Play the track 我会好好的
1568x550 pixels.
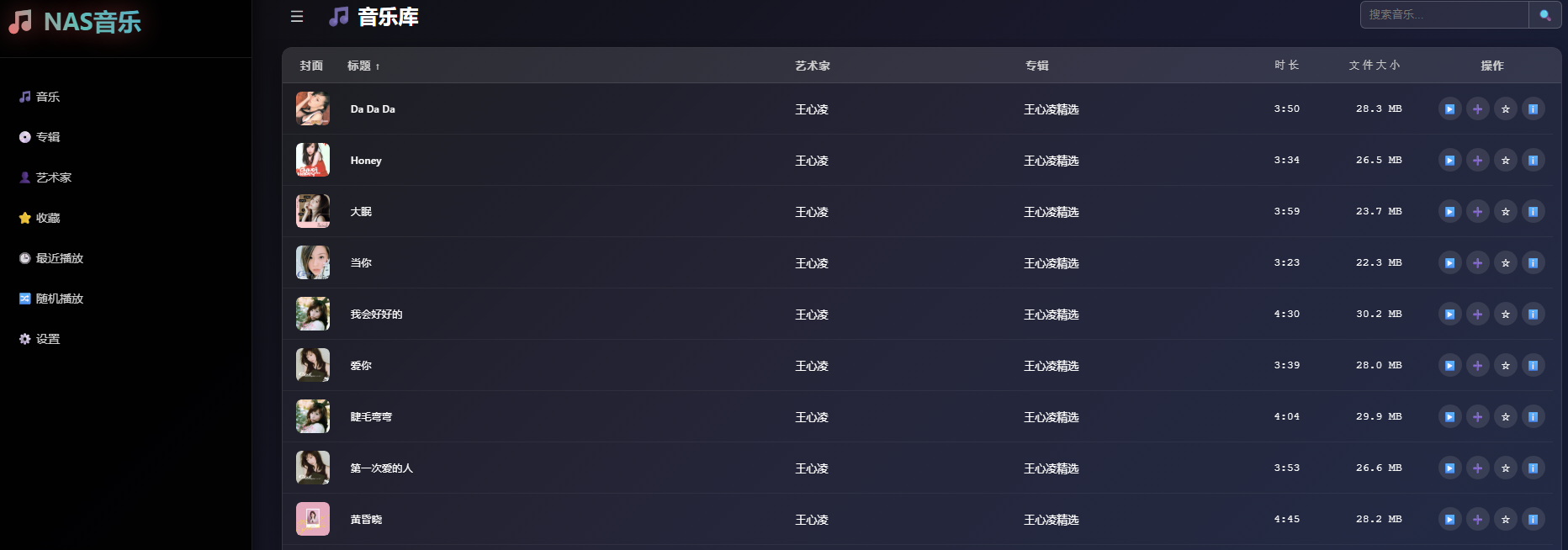(1449, 315)
